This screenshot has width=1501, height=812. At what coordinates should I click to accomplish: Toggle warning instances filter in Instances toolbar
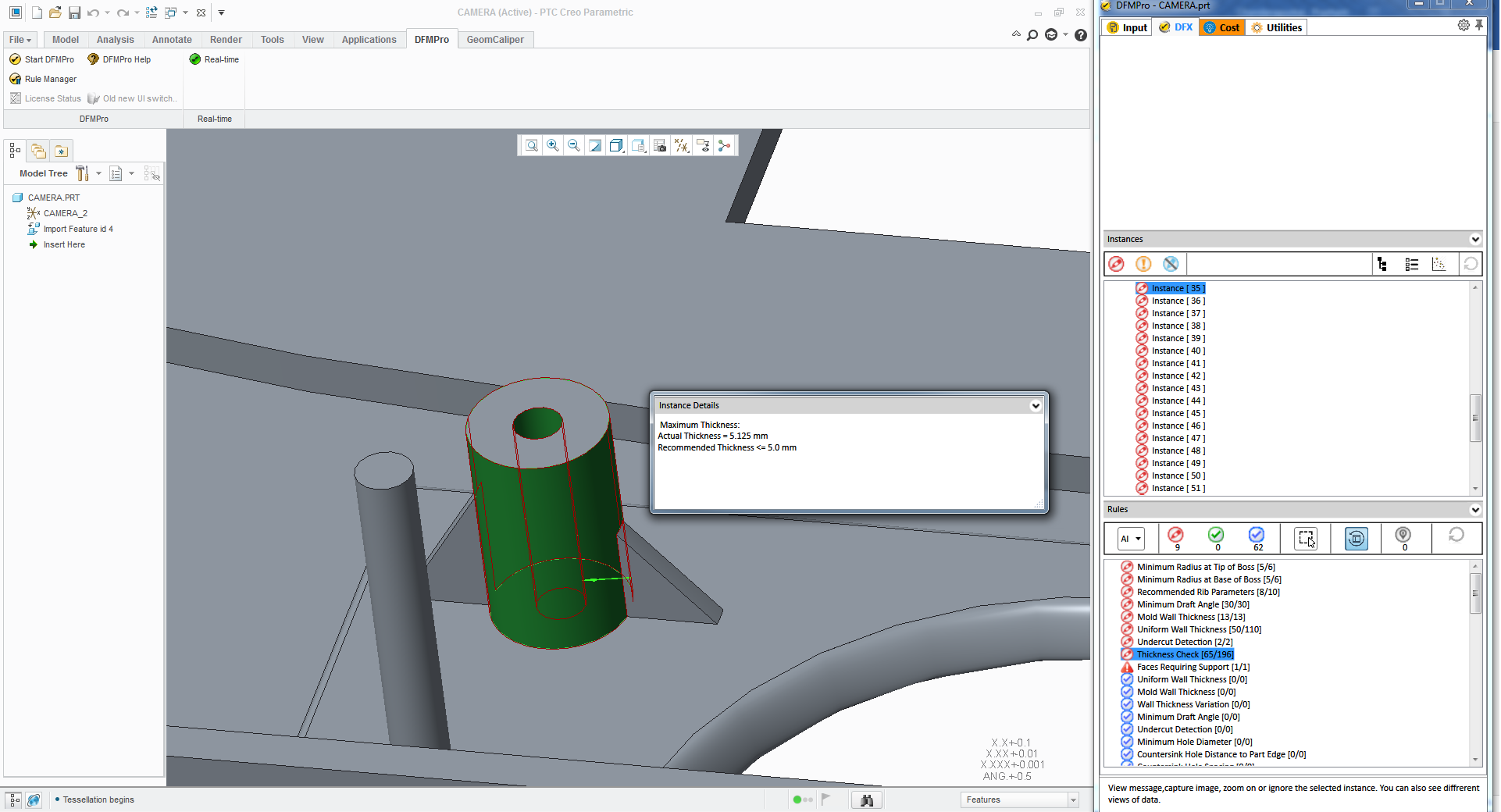click(x=1143, y=264)
